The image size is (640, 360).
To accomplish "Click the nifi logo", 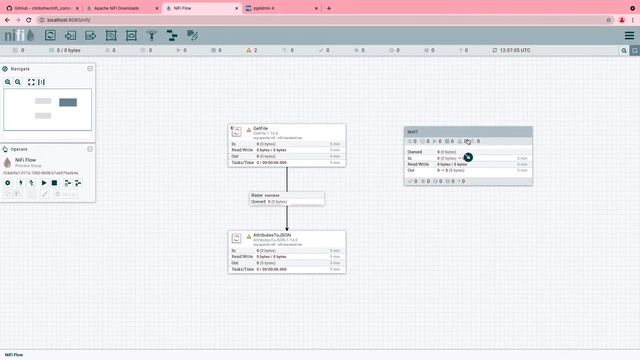I will [x=19, y=36].
